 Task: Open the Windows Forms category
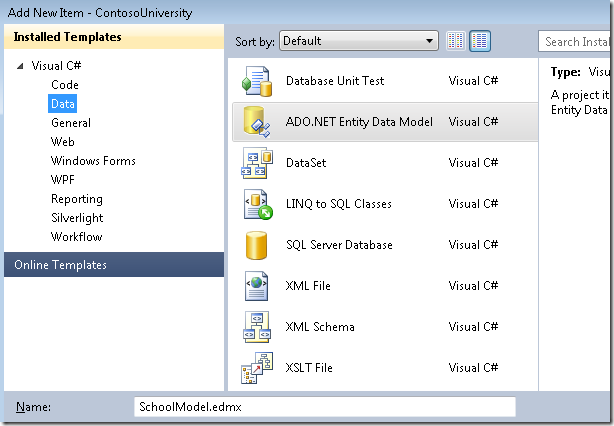pyautogui.click(x=93, y=161)
